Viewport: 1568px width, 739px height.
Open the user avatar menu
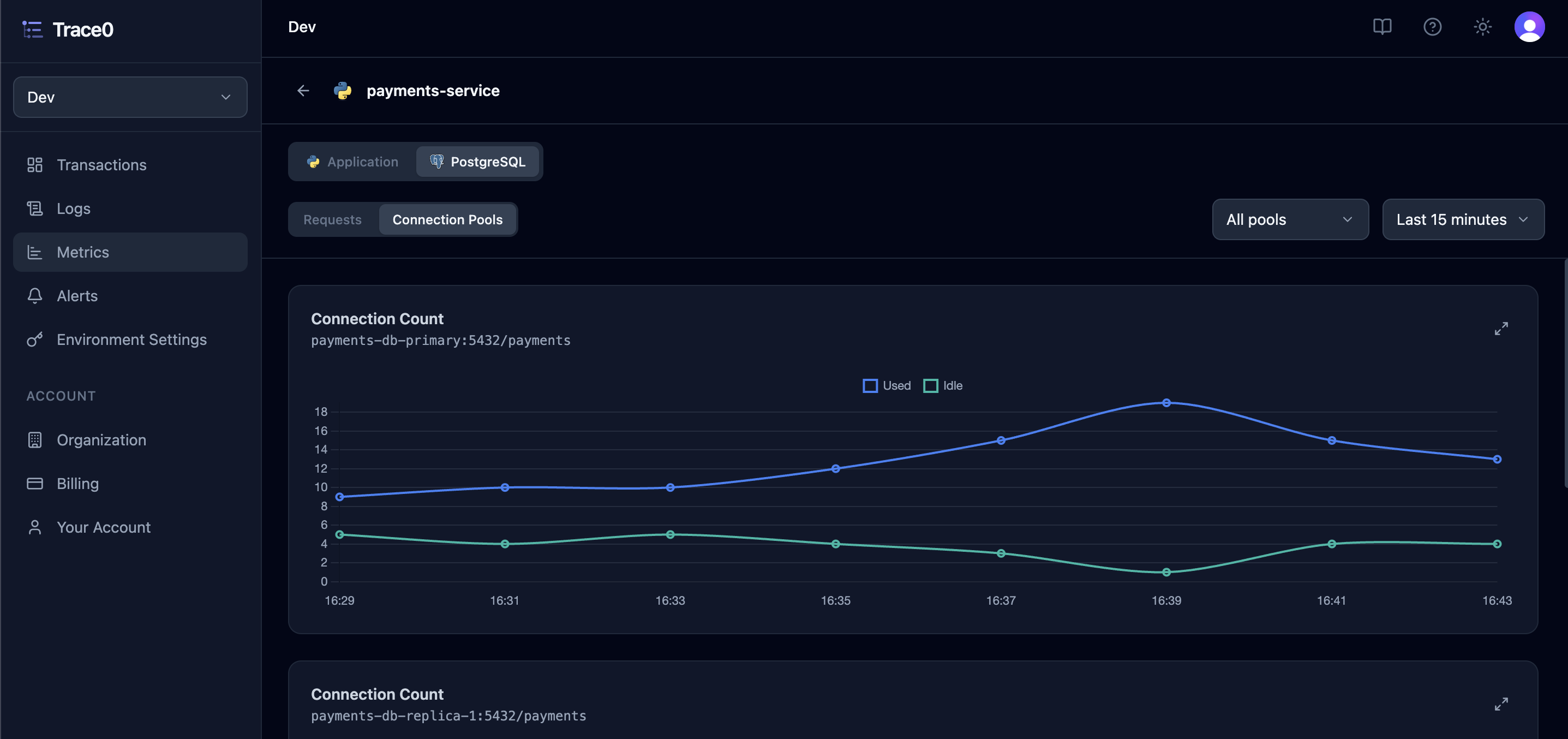click(x=1529, y=27)
